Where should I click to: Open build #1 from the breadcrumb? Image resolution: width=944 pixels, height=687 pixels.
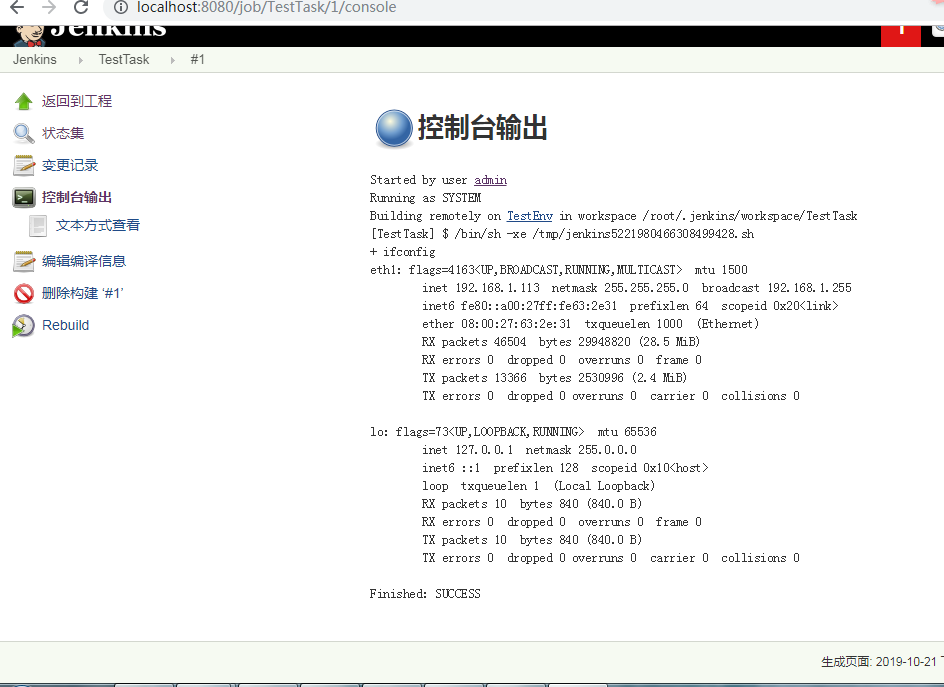(x=197, y=59)
